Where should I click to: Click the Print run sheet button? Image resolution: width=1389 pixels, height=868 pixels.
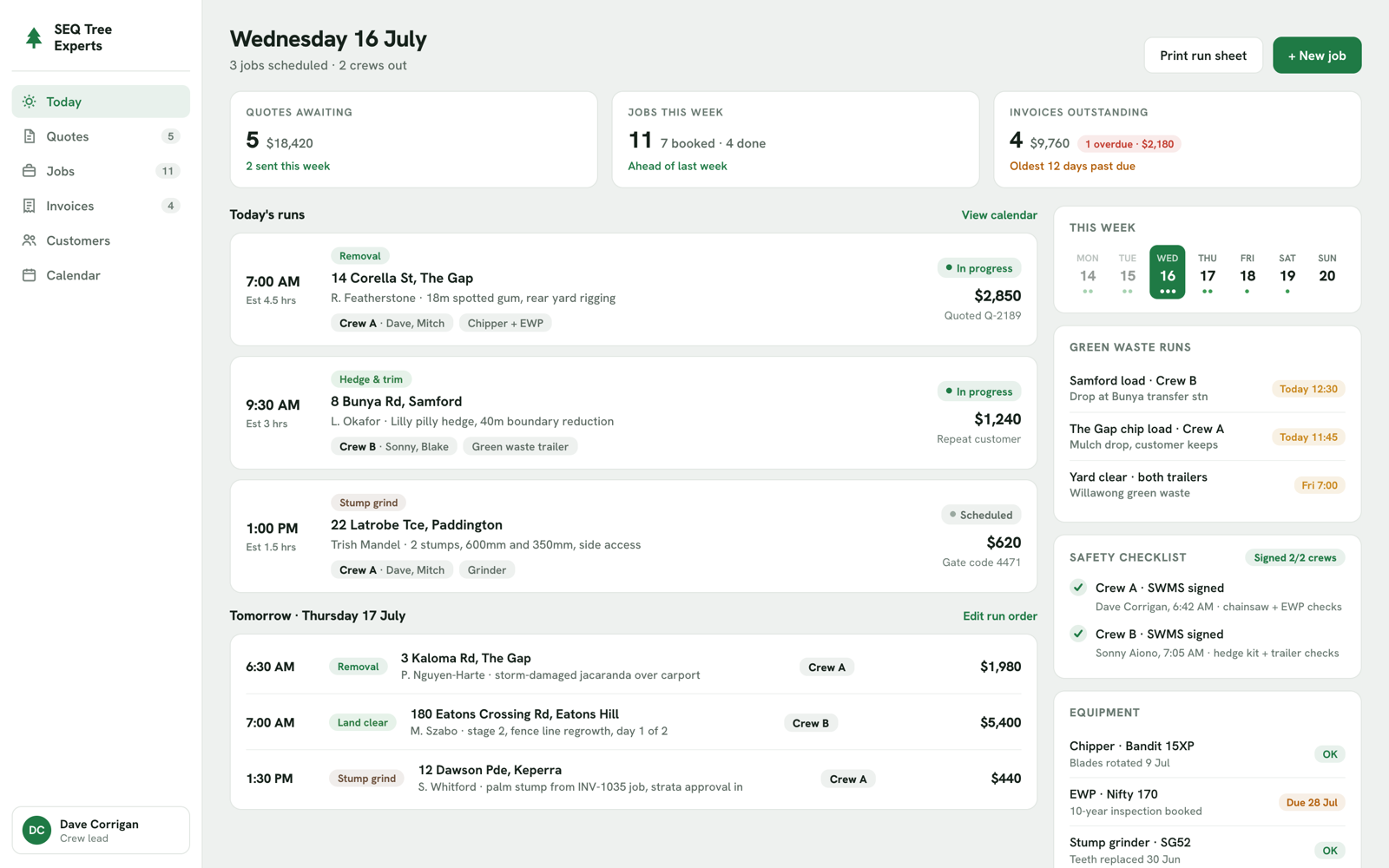(x=1203, y=56)
